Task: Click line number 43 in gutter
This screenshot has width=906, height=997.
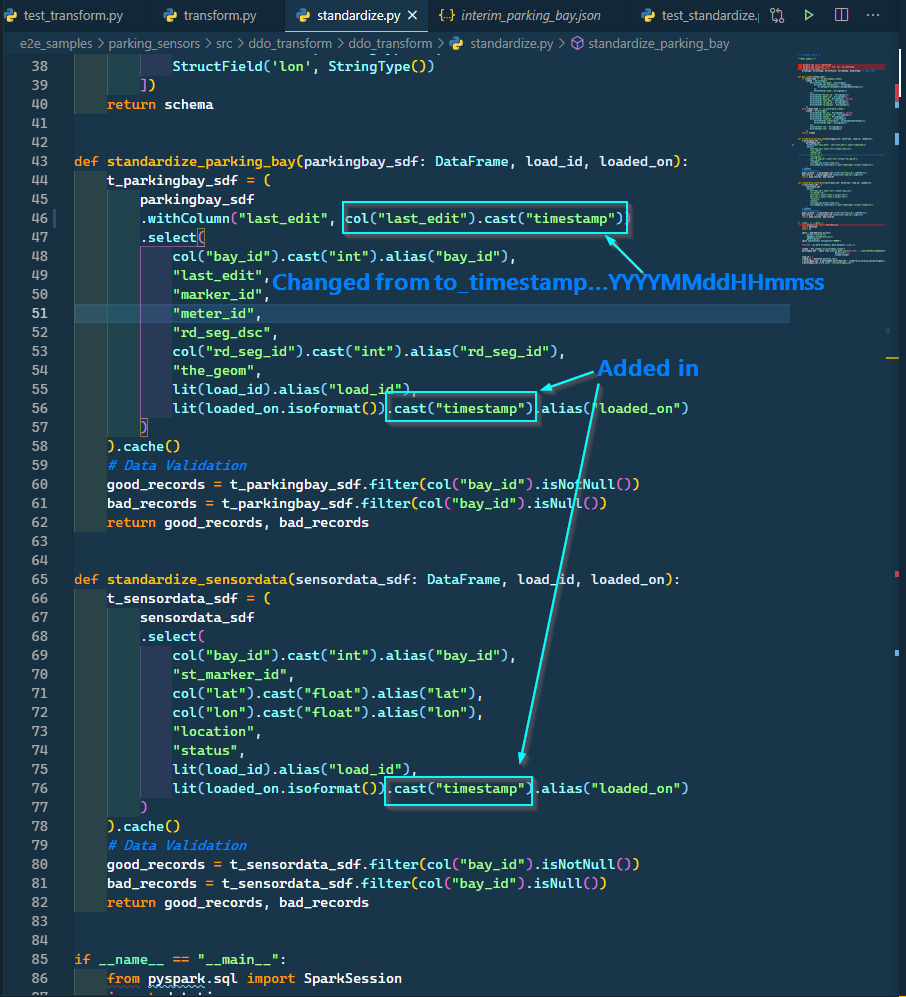Action: point(39,161)
